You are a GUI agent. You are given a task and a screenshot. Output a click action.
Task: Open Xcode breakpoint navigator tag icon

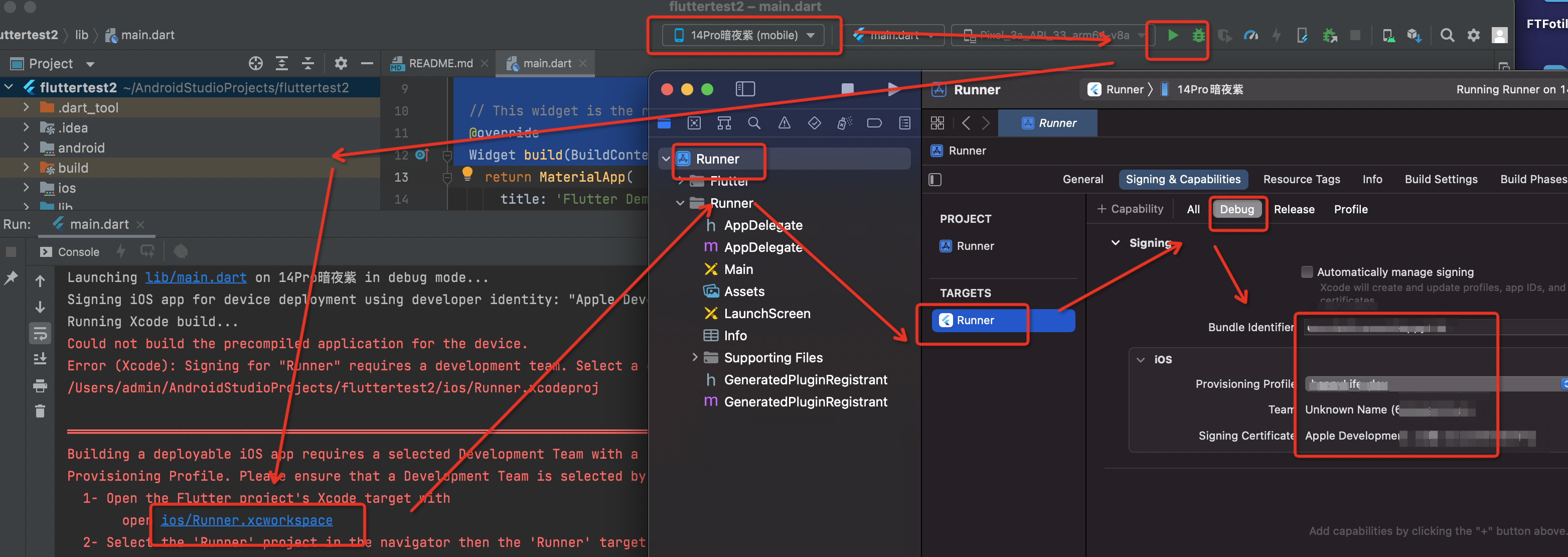[x=874, y=123]
